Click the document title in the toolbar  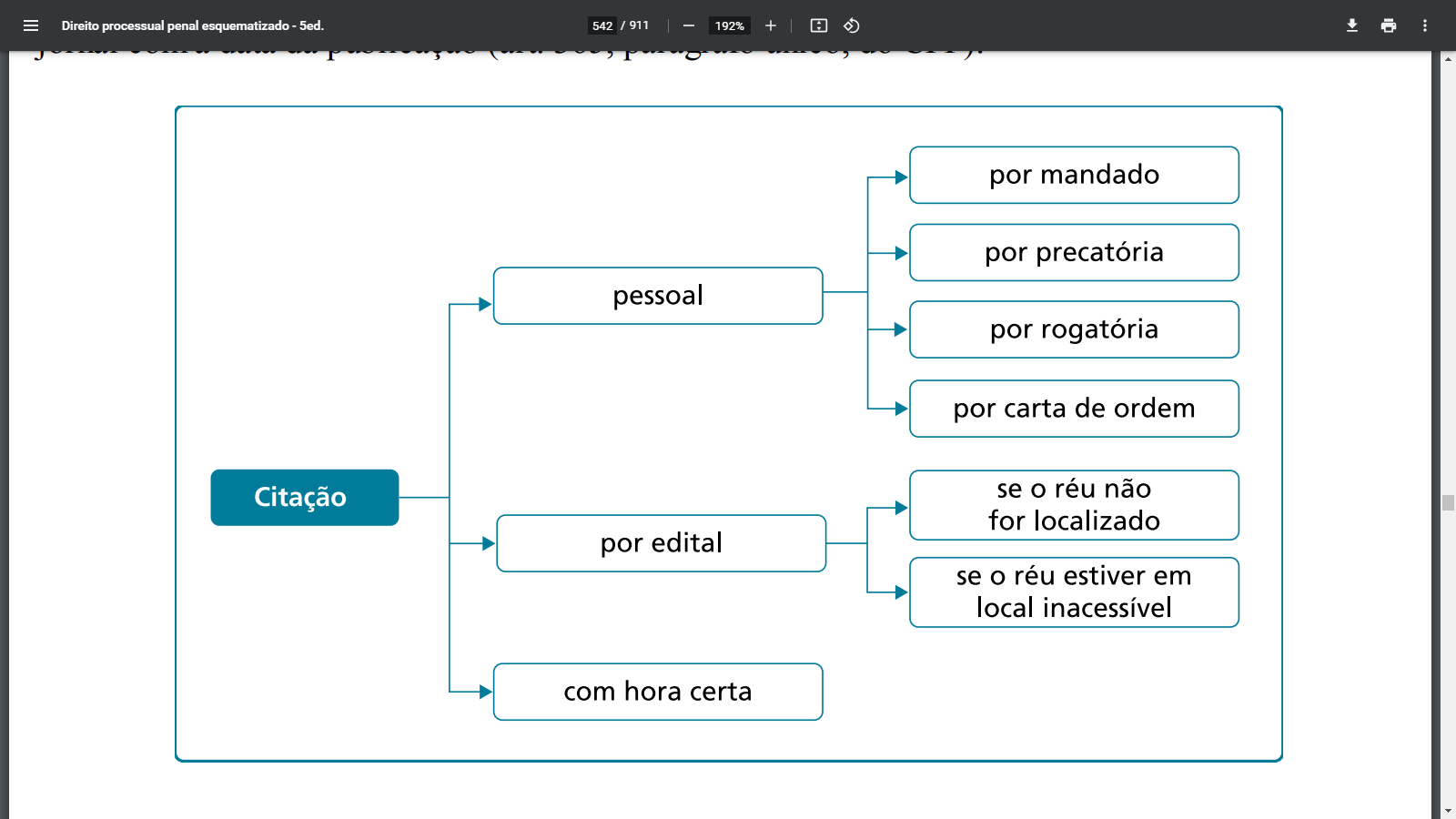coord(193,25)
